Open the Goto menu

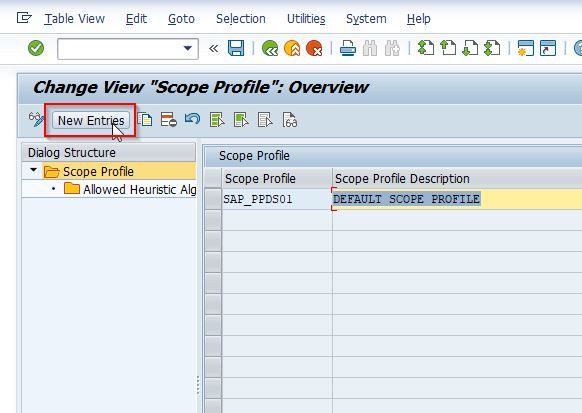click(x=181, y=19)
